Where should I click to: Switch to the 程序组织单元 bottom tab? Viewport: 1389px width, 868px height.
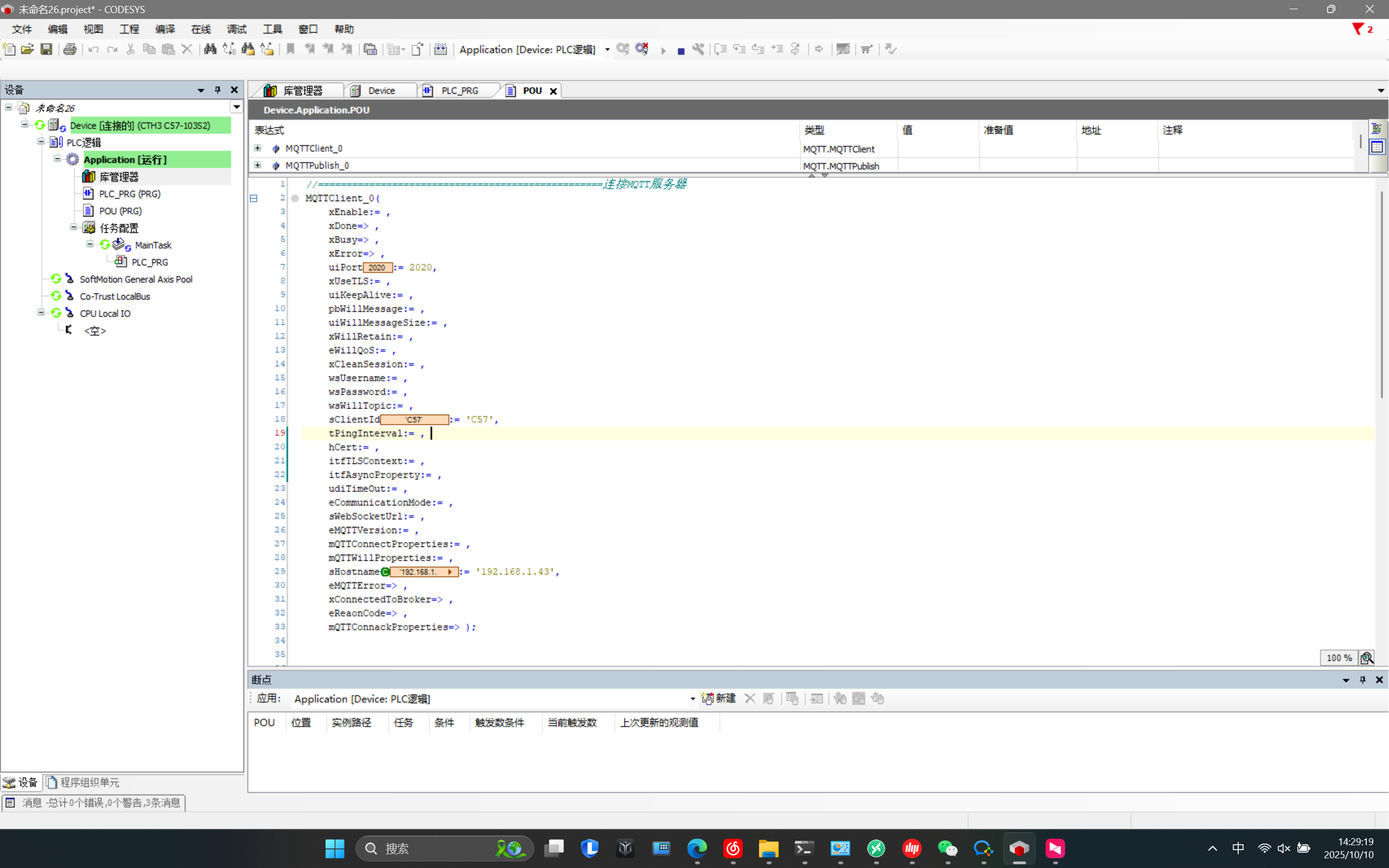[83, 782]
